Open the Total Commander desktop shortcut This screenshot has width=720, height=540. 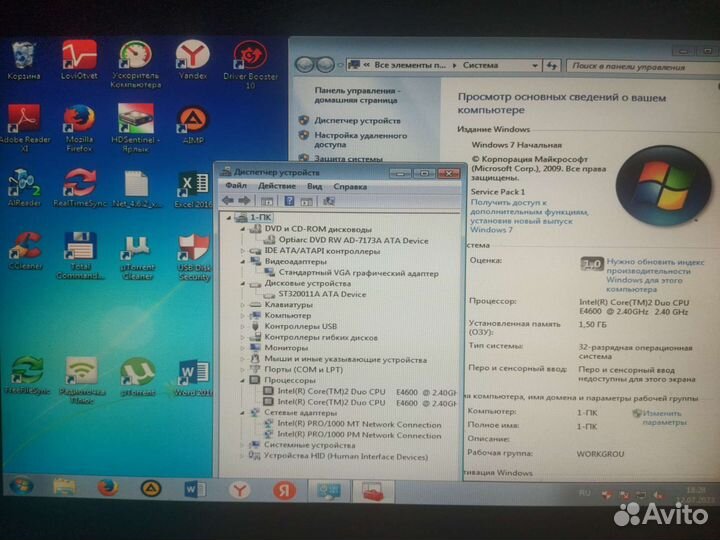coord(80,250)
